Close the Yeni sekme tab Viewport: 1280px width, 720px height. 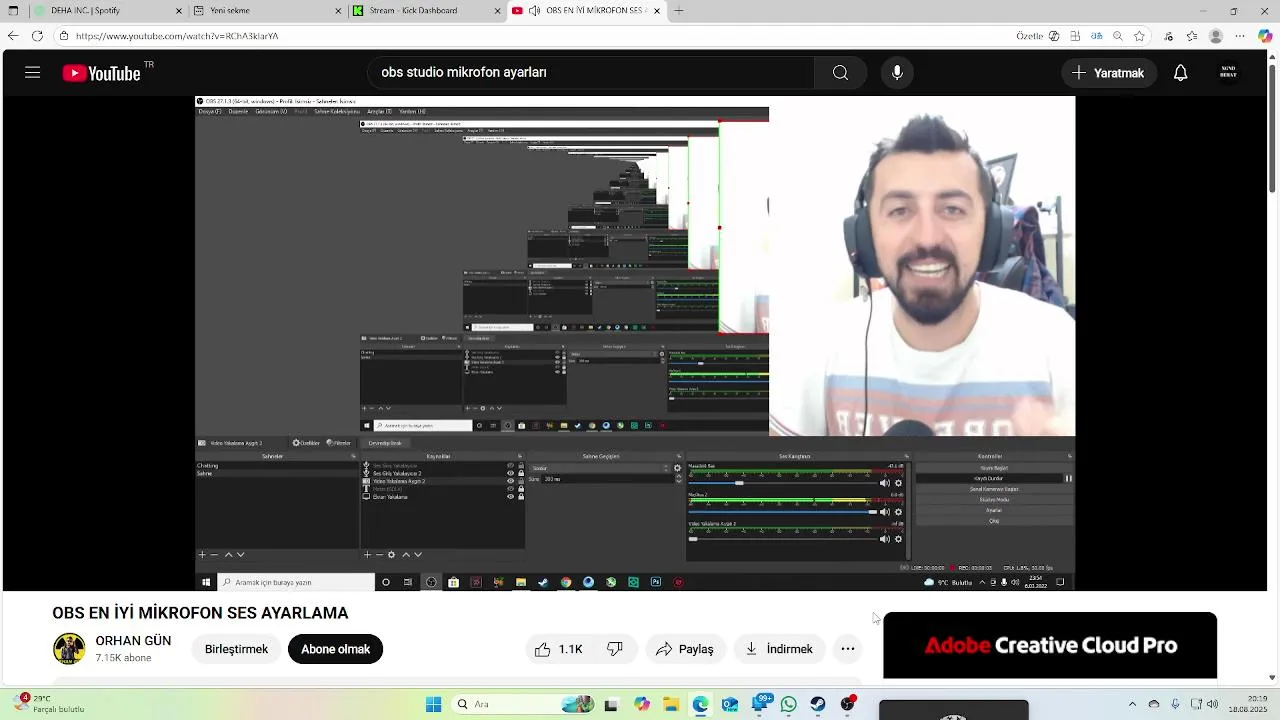pyautogui.click(x=339, y=11)
